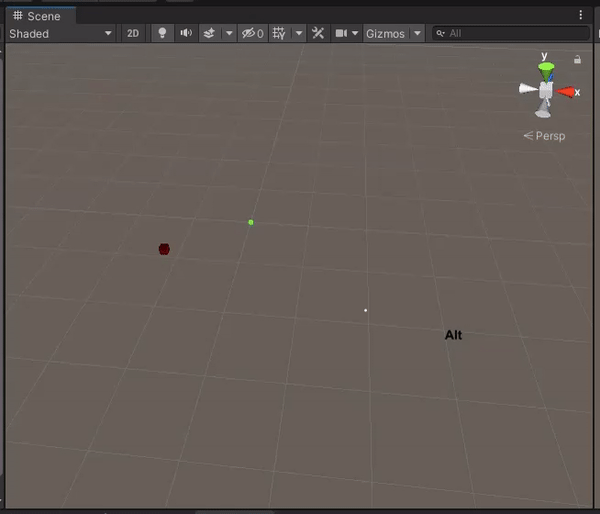This screenshot has height=514, width=600.
Task: Toggle 2D view mode
Action: pyautogui.click(x=133, y=34)
